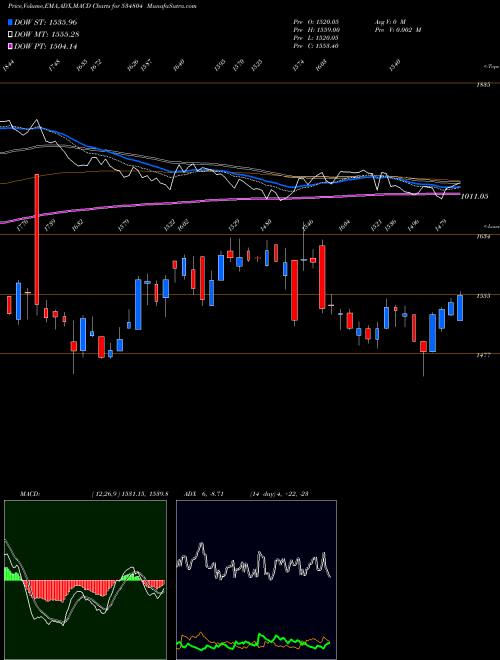Click the blue DOW ST legend swatch
Image resolution: width=500 pixels, height=660 pixels.
point(10,22)
